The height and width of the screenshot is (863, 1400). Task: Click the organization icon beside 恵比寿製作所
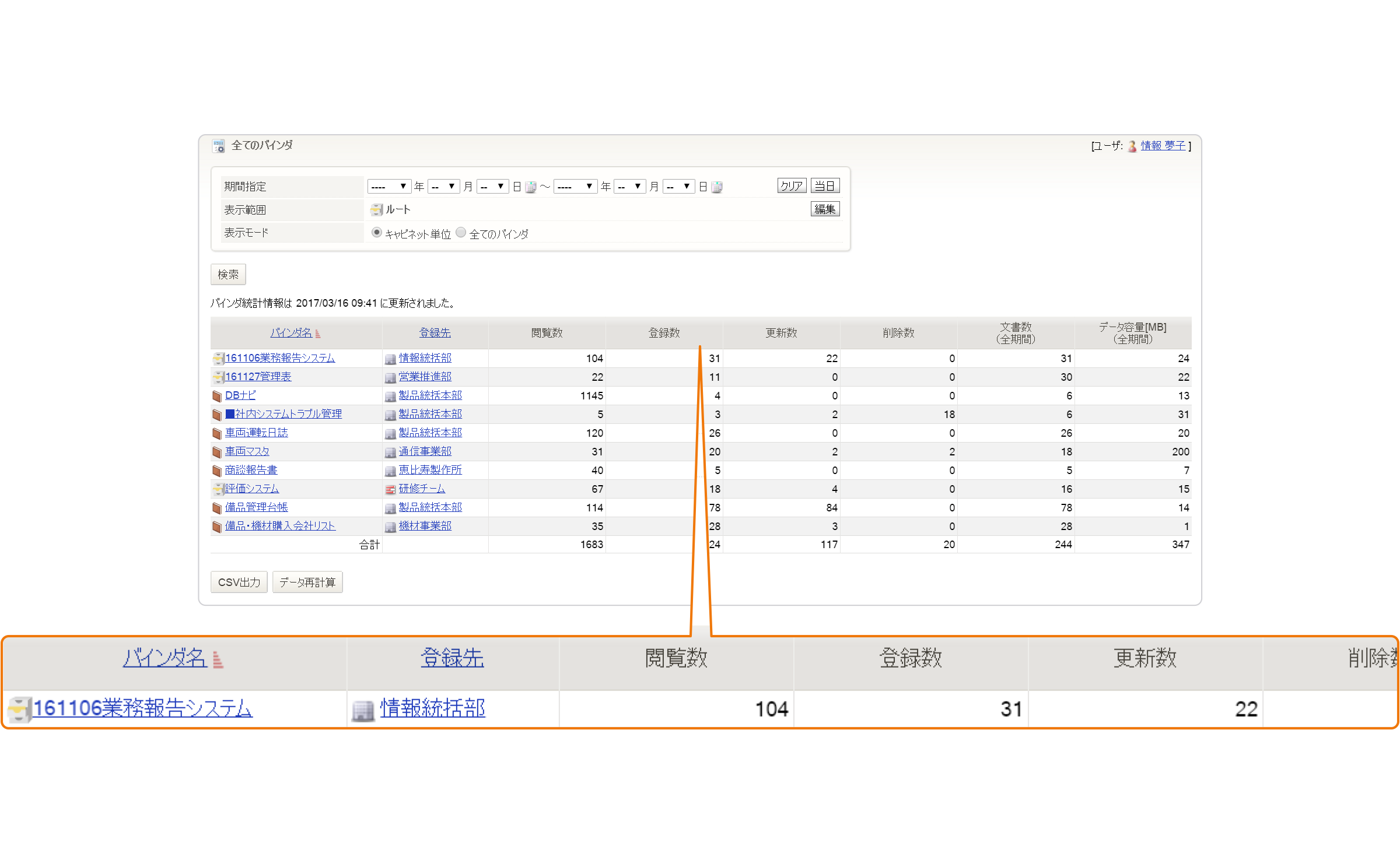(x=390, y=471)
